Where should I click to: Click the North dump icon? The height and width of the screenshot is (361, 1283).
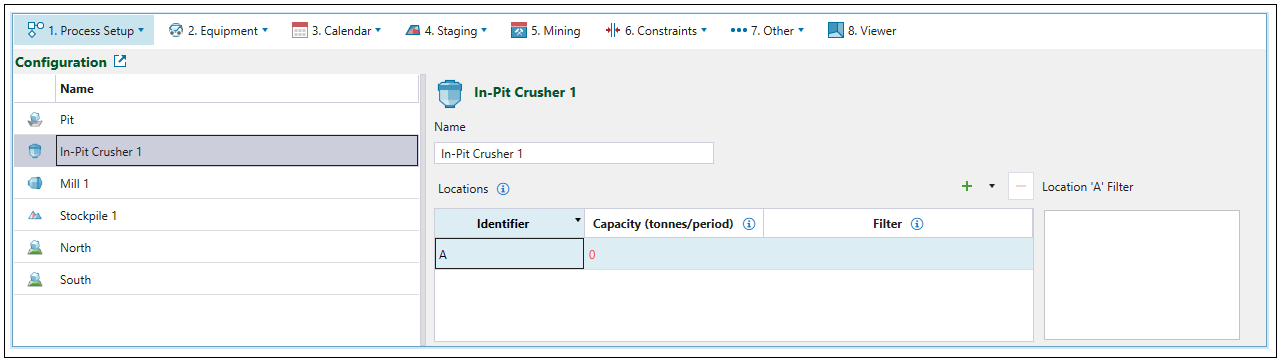tap(35, 248)
